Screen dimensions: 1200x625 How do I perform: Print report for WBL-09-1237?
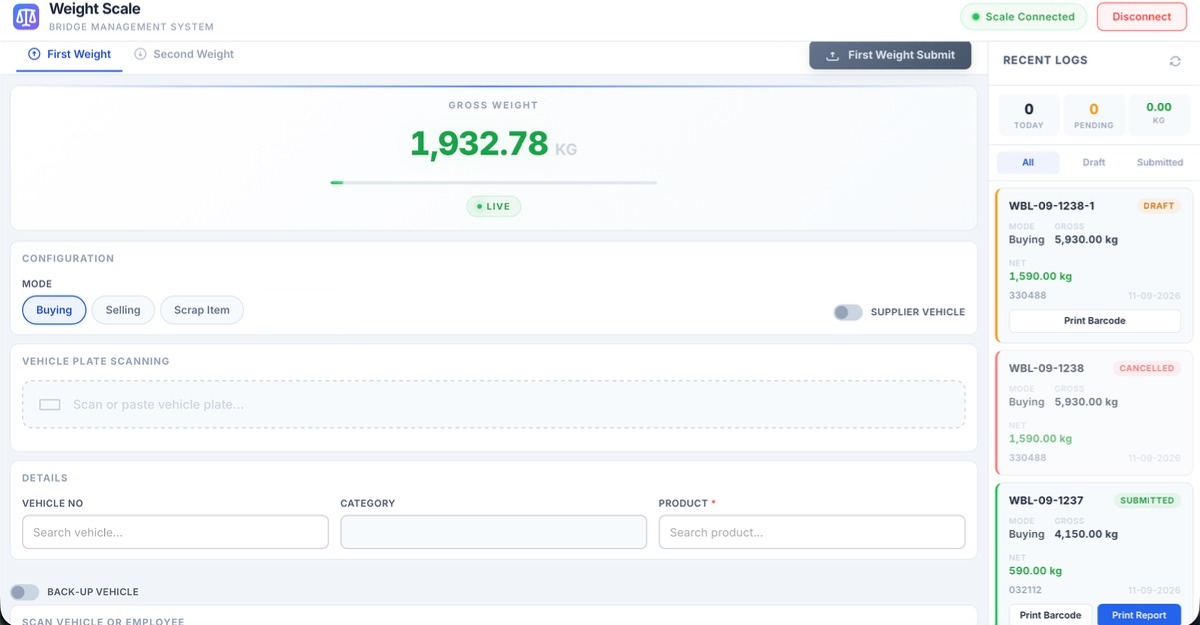coord(1139,615)
